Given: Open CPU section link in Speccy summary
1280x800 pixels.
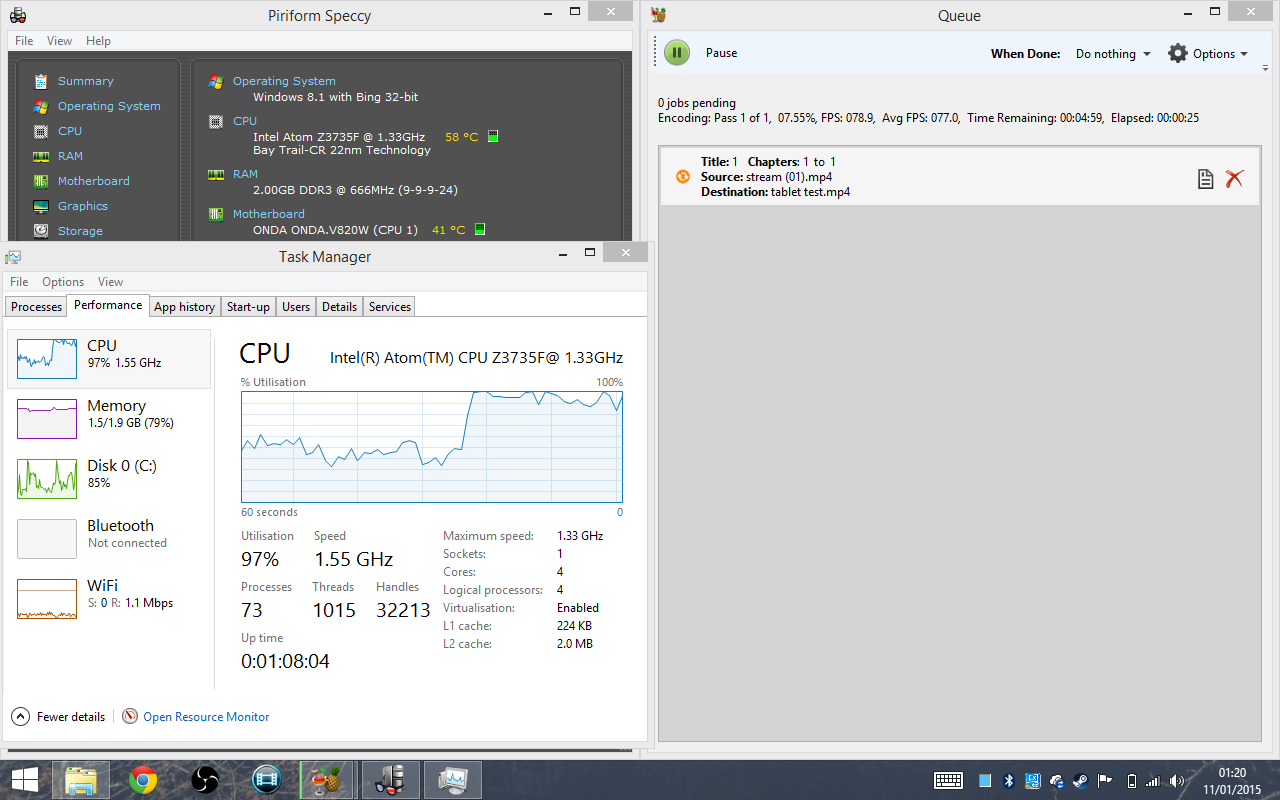Looking at the screenshot, I should (245, 121).
